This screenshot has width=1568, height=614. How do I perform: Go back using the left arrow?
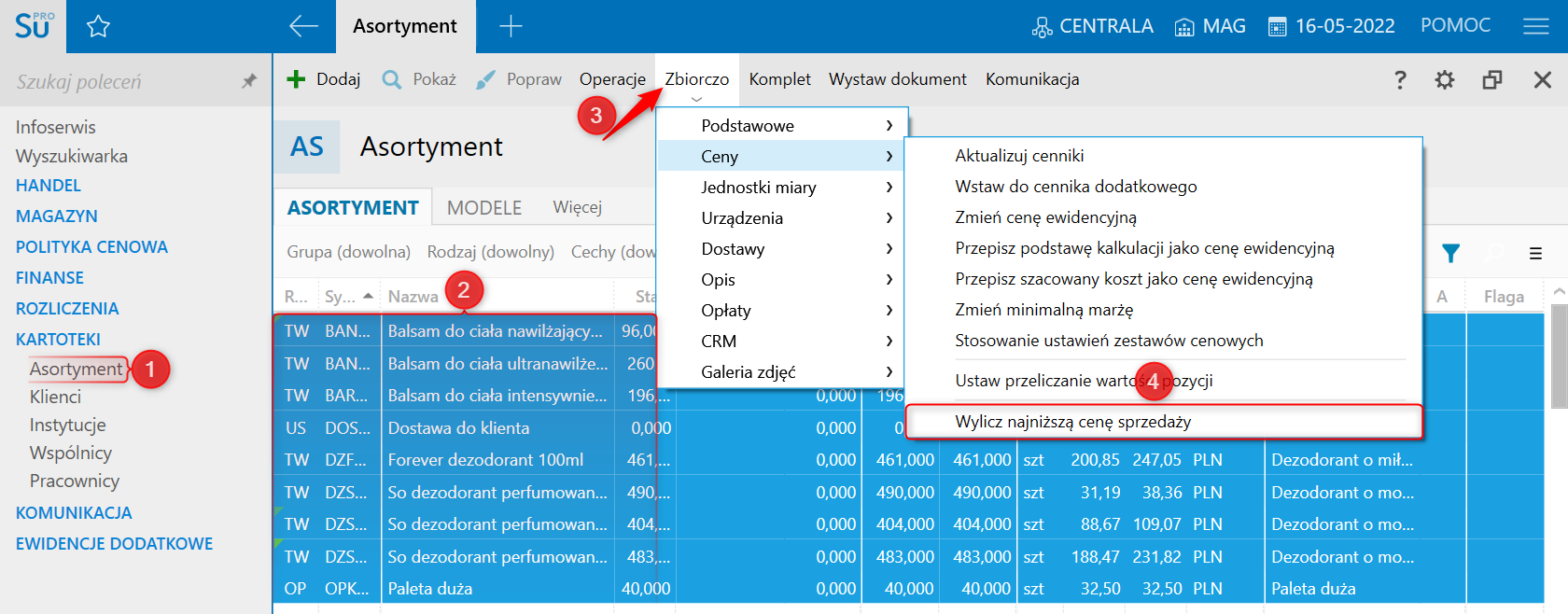tap(303, 26)
